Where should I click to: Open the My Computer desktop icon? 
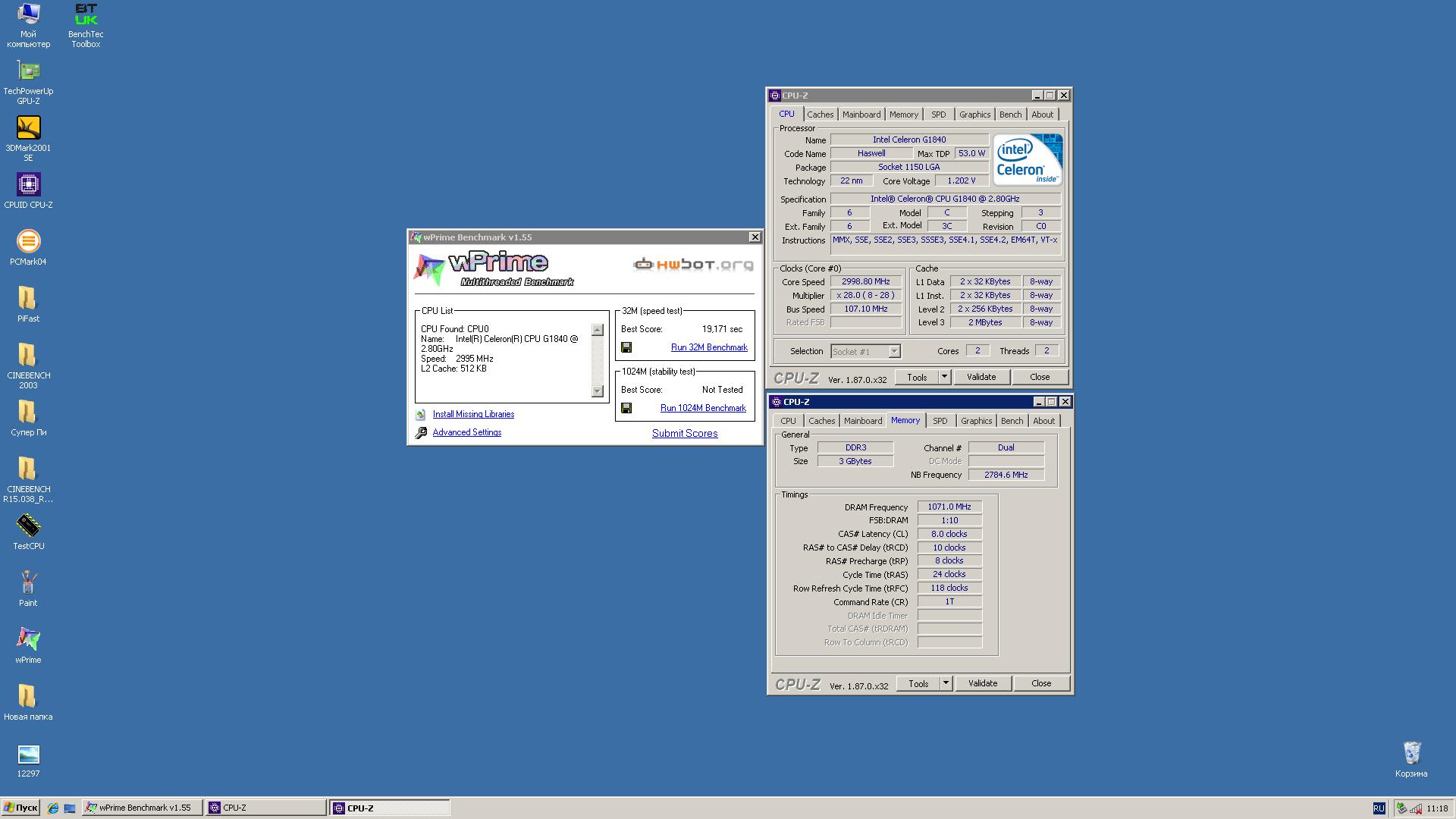click(x=28, y=26)
